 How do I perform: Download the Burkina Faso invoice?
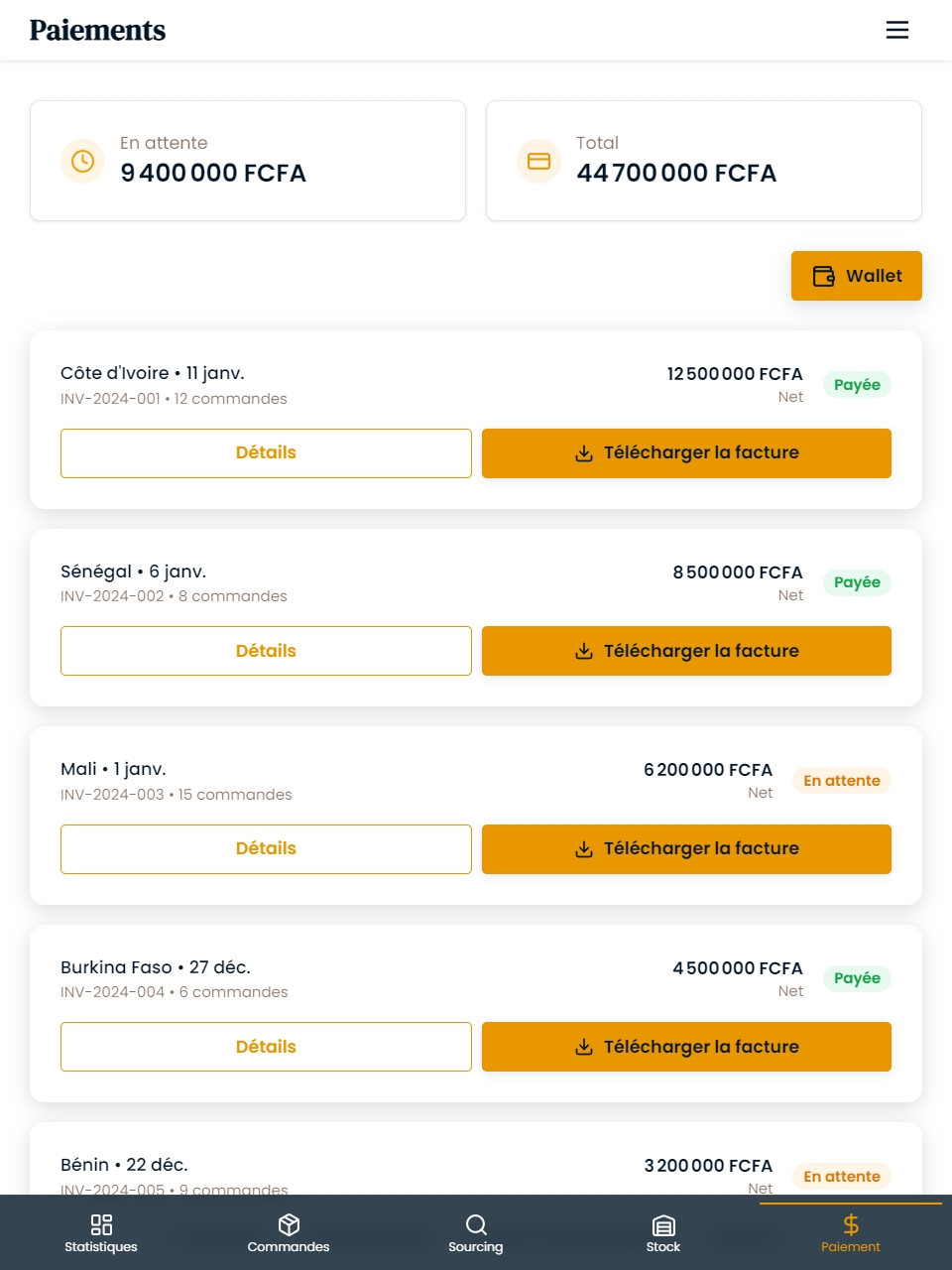click(686, 1047)
